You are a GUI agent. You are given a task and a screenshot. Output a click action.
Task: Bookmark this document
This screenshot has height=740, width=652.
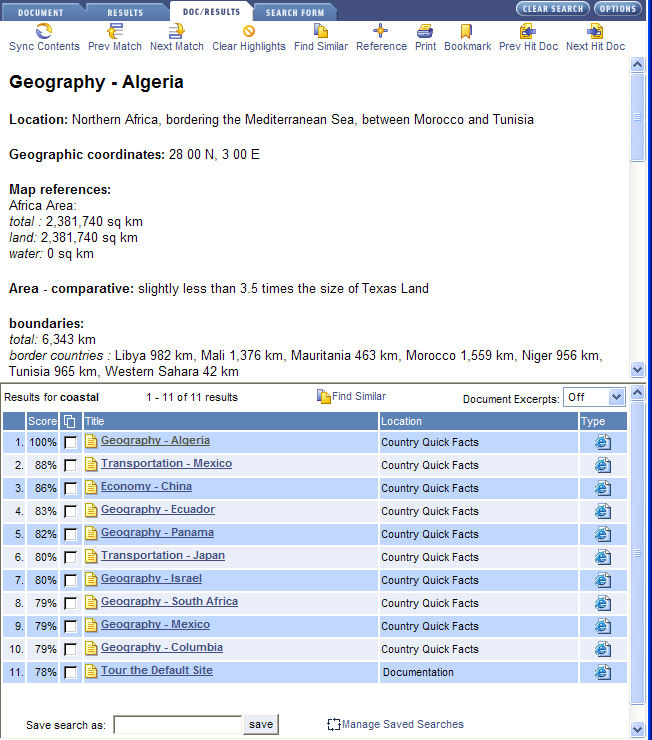[467, 31]
